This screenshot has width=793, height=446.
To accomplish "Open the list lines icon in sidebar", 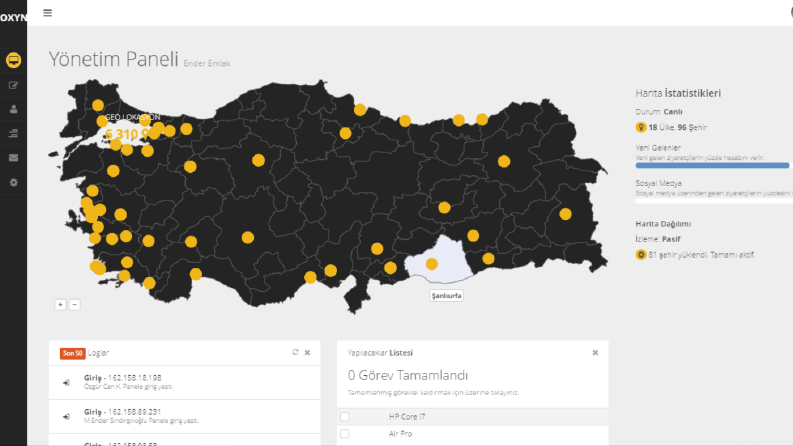I will pyautogui.click(x=14, y=133).
